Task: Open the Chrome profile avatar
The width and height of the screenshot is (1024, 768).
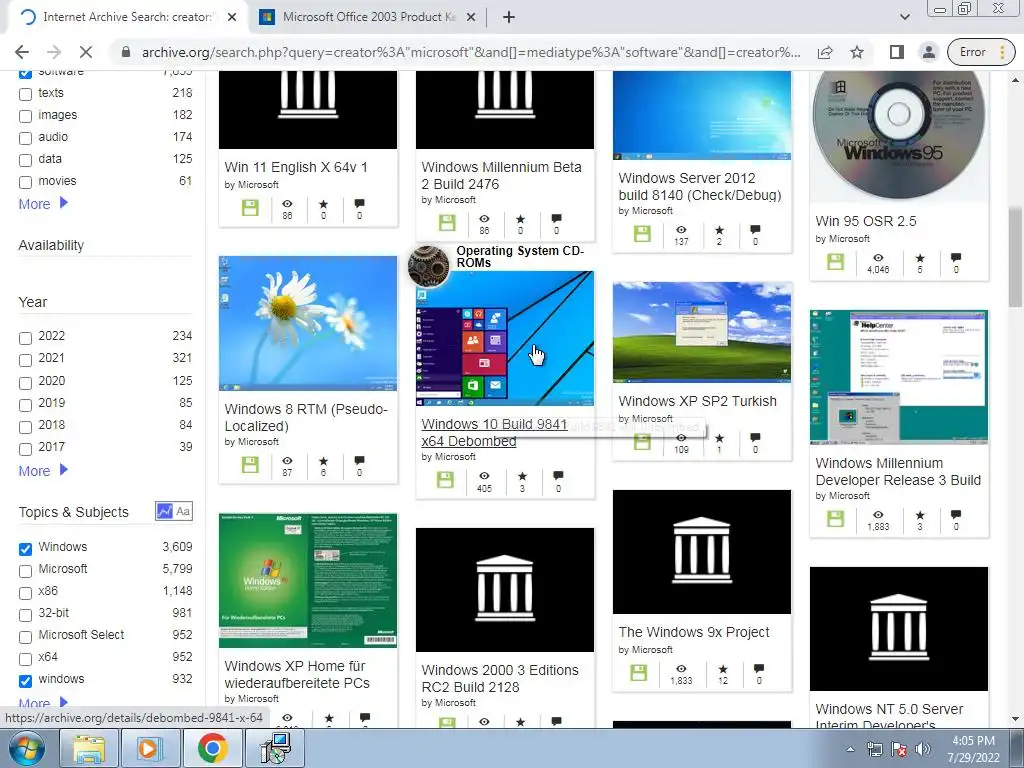Action: tap(928, 52)
